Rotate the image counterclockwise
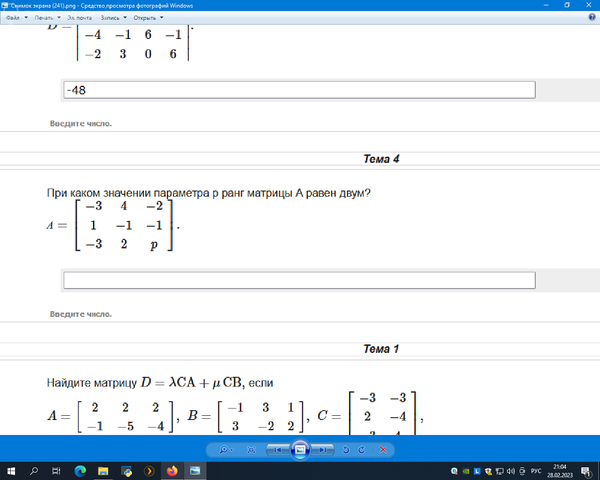 pos(346,450)
